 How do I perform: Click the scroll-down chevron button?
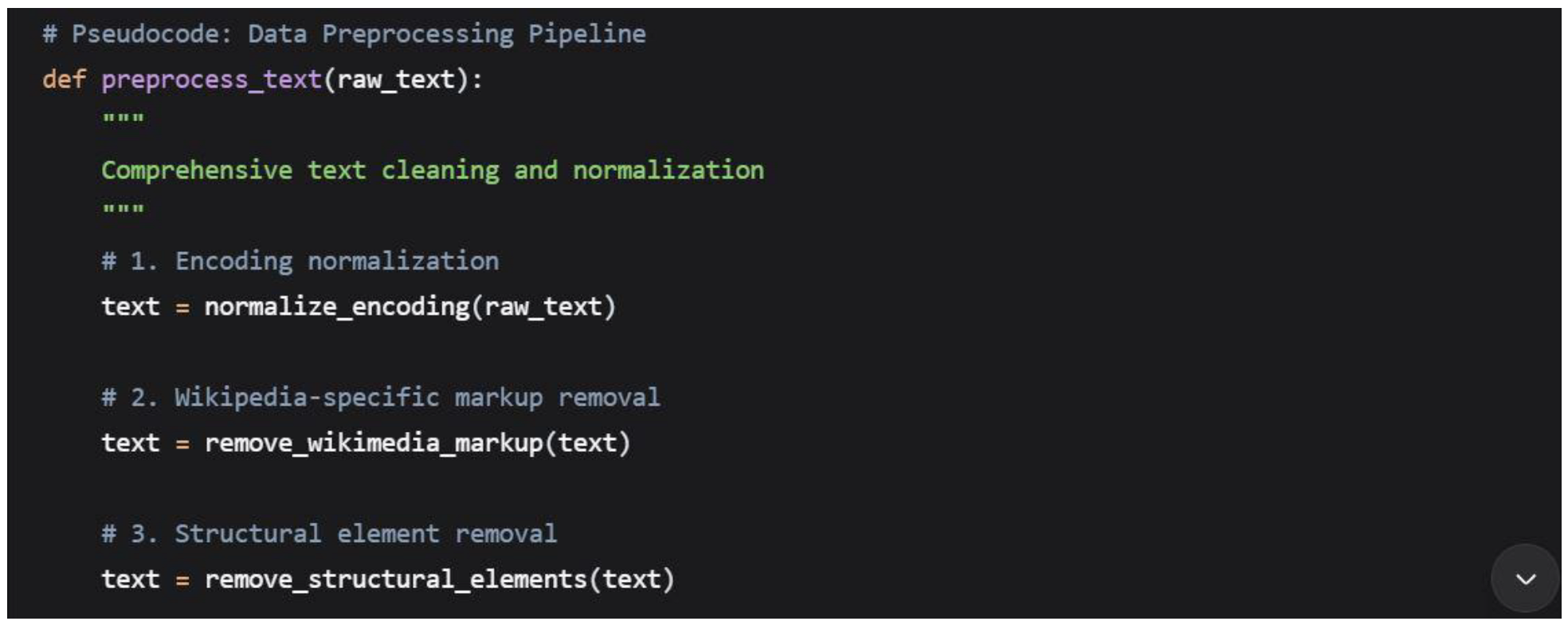1525,579
